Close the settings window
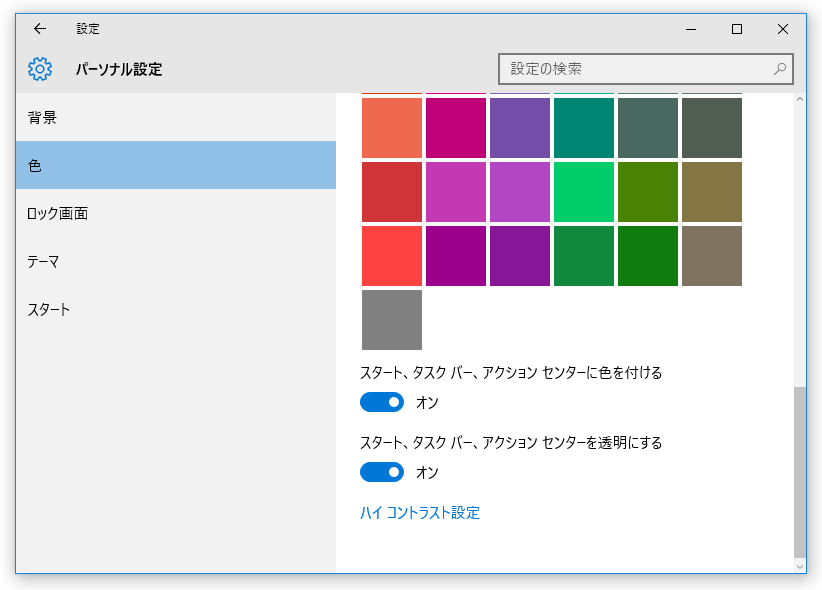 [x=783, y=29]
